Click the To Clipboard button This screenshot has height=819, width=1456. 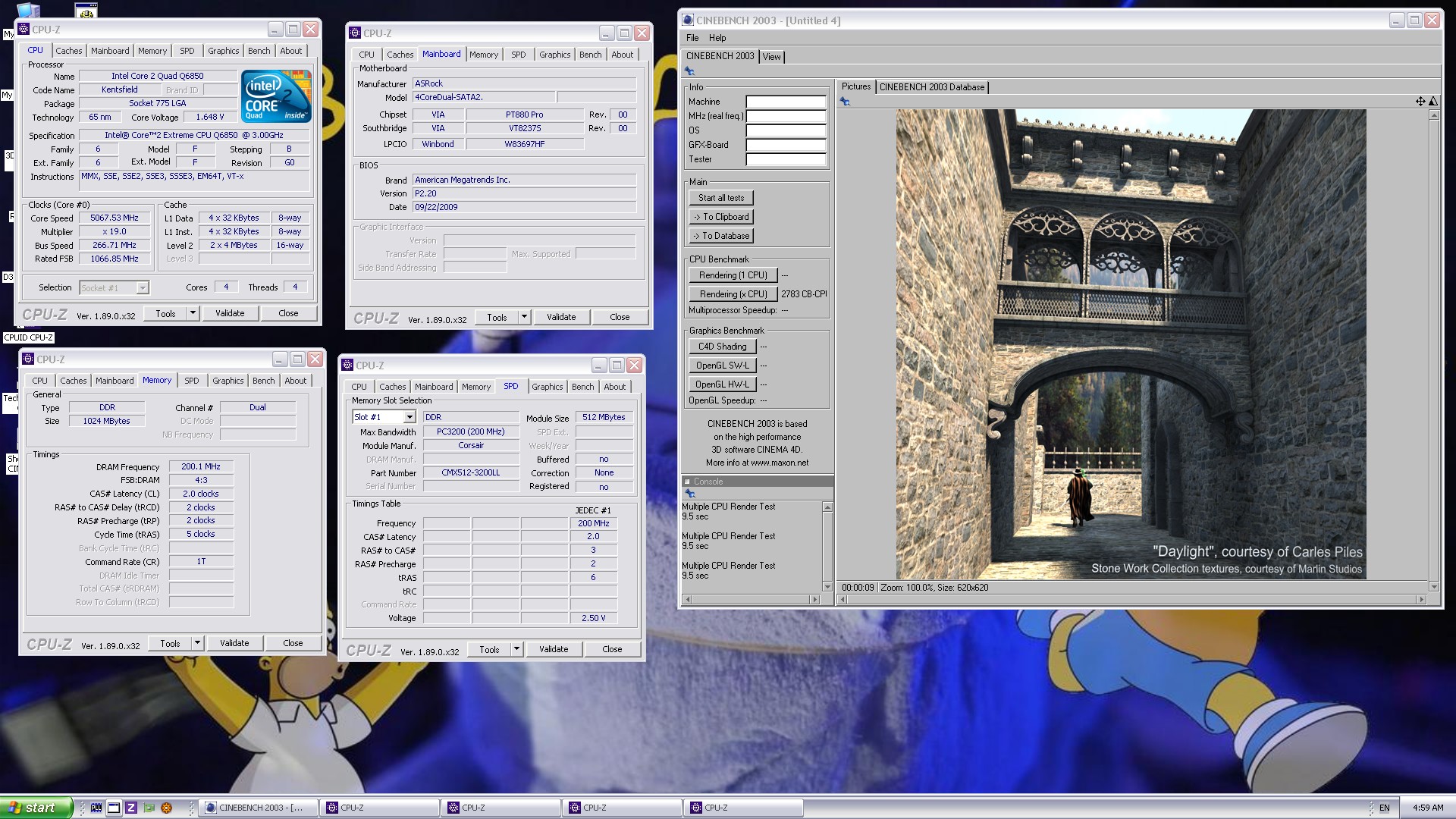721,217
